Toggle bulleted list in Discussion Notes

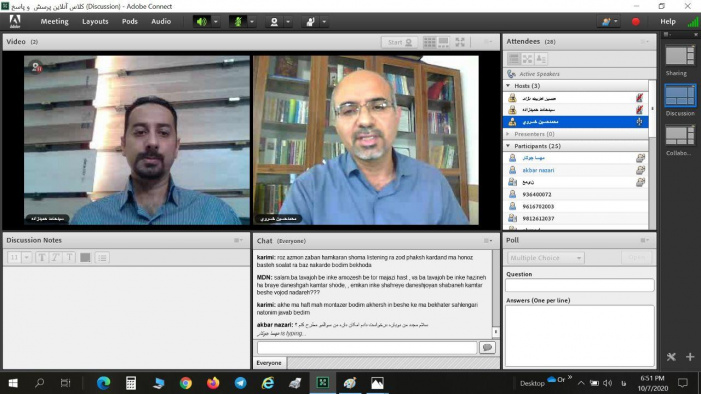(102, 258)
